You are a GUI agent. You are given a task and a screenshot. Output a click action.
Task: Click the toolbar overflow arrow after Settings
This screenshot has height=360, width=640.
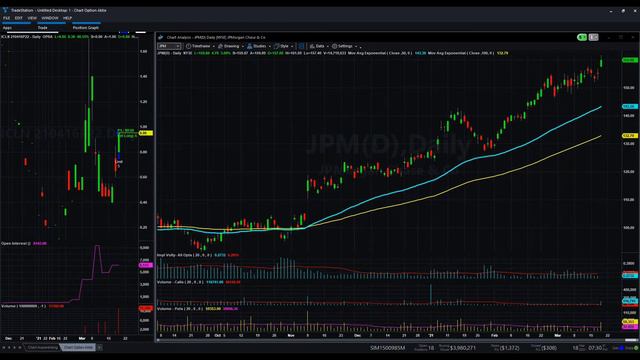pyautogui.click(x=360, y=47)
